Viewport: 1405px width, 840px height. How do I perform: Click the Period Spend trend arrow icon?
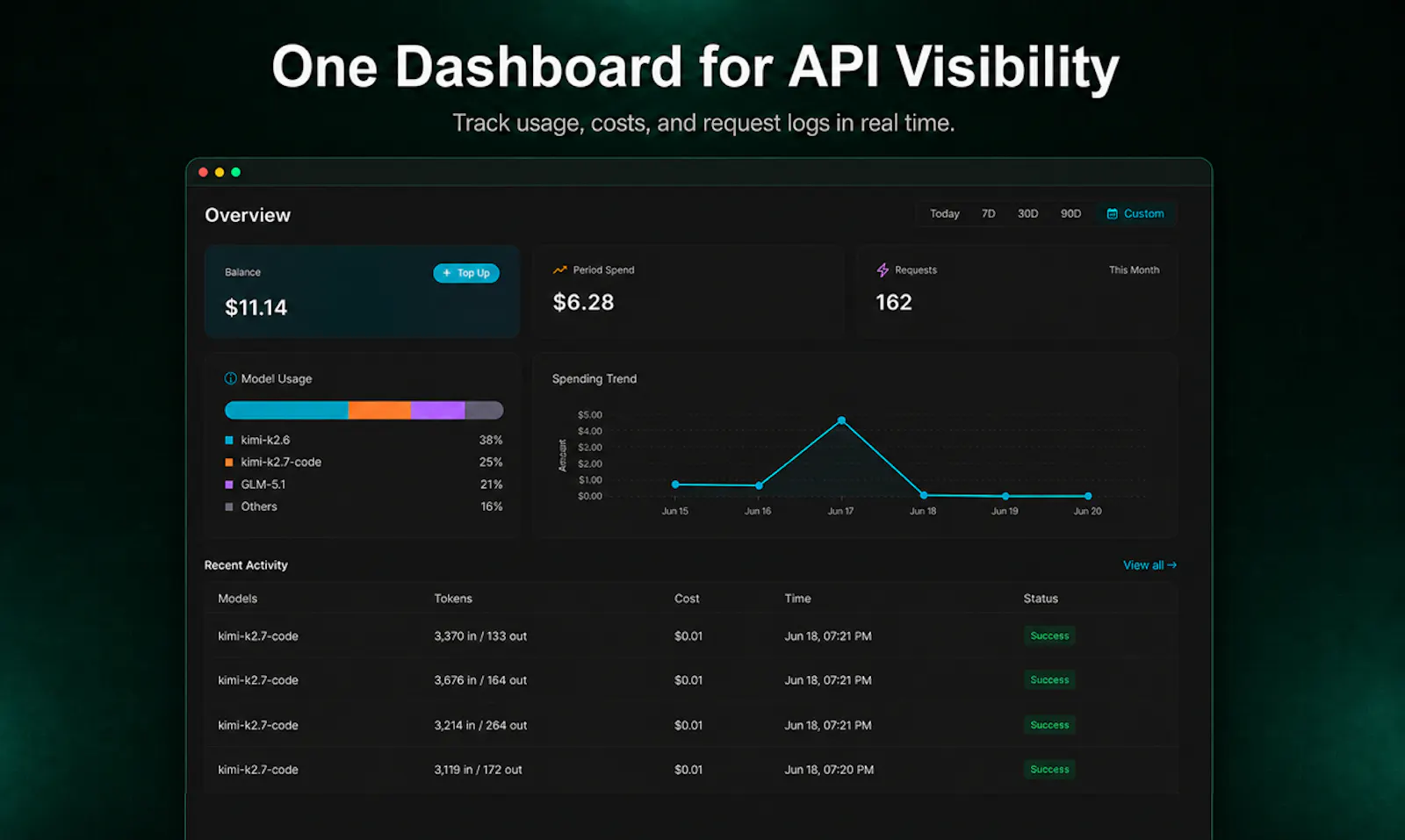(x=559, y=269)
